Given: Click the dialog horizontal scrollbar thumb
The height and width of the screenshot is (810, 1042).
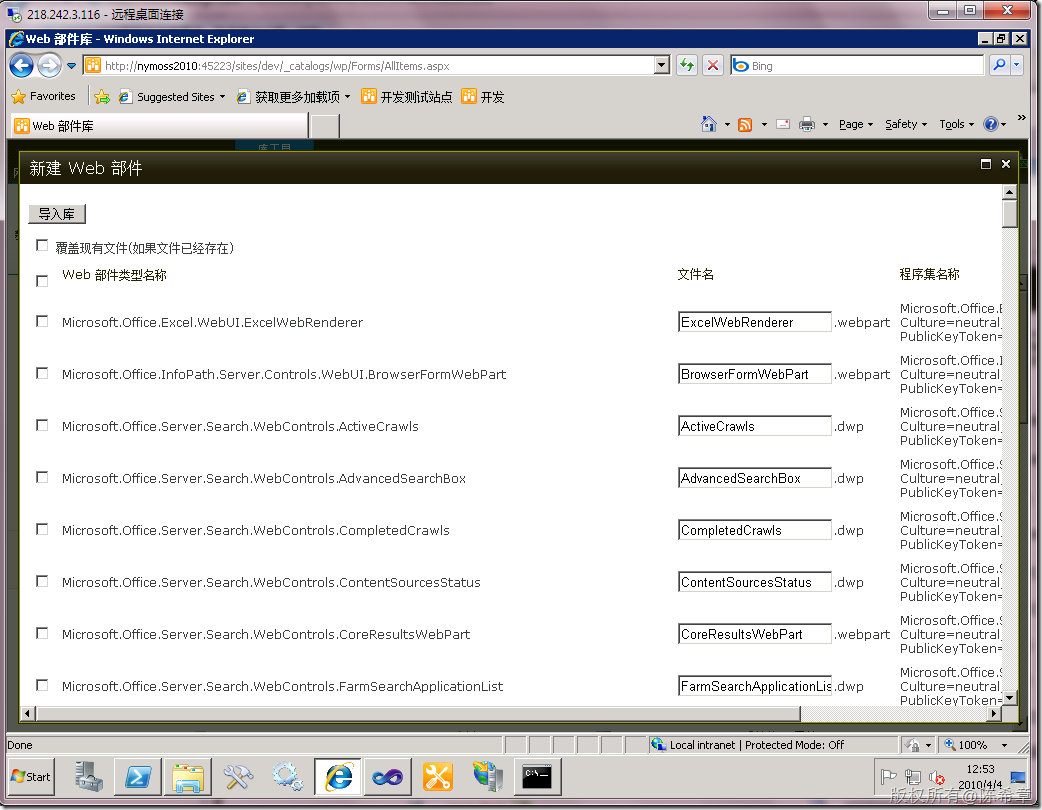Looking at the screenshot, I should 419,713.
